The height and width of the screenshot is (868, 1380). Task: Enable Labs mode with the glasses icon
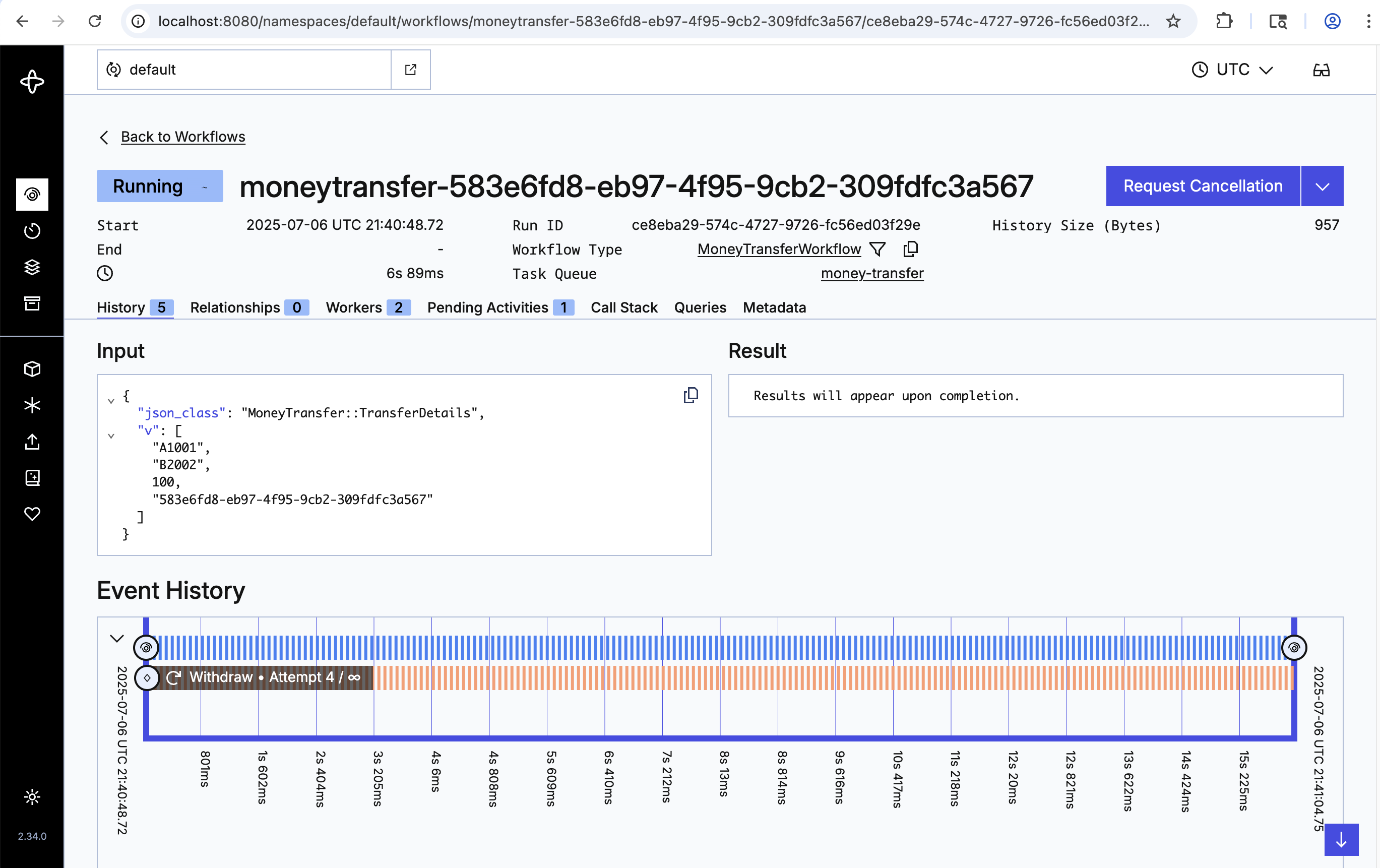coord(1321,70)
